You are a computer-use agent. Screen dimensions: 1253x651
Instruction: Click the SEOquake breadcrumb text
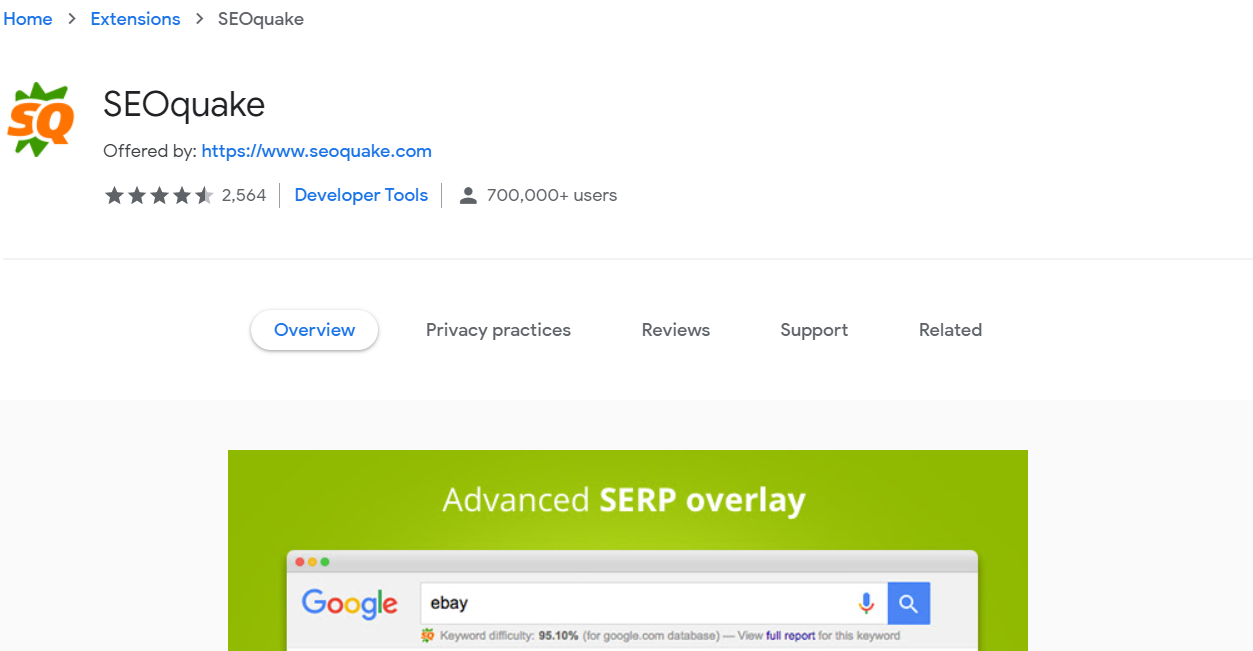click(x=261, y=19)
